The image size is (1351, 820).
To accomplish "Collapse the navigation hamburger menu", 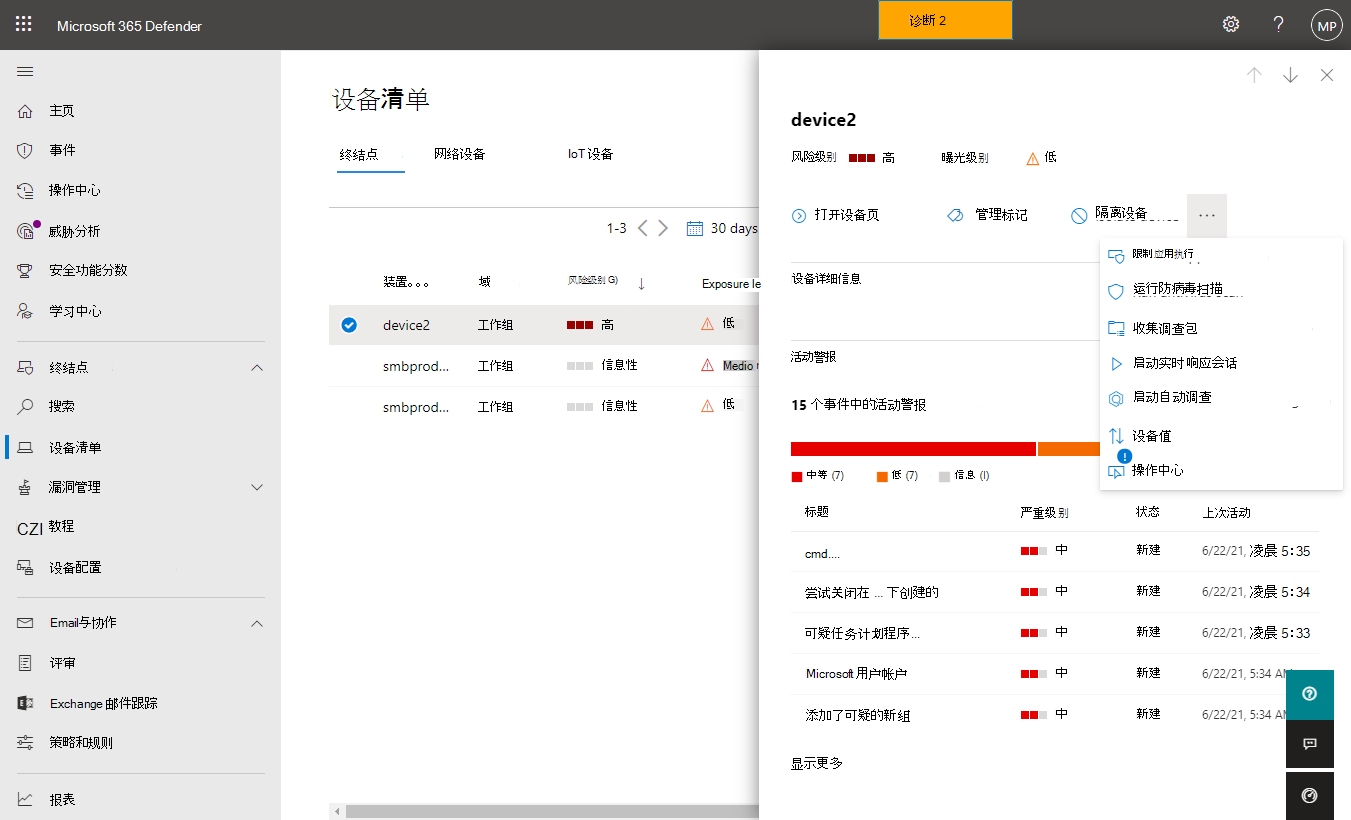I will (x=25, y=71).
